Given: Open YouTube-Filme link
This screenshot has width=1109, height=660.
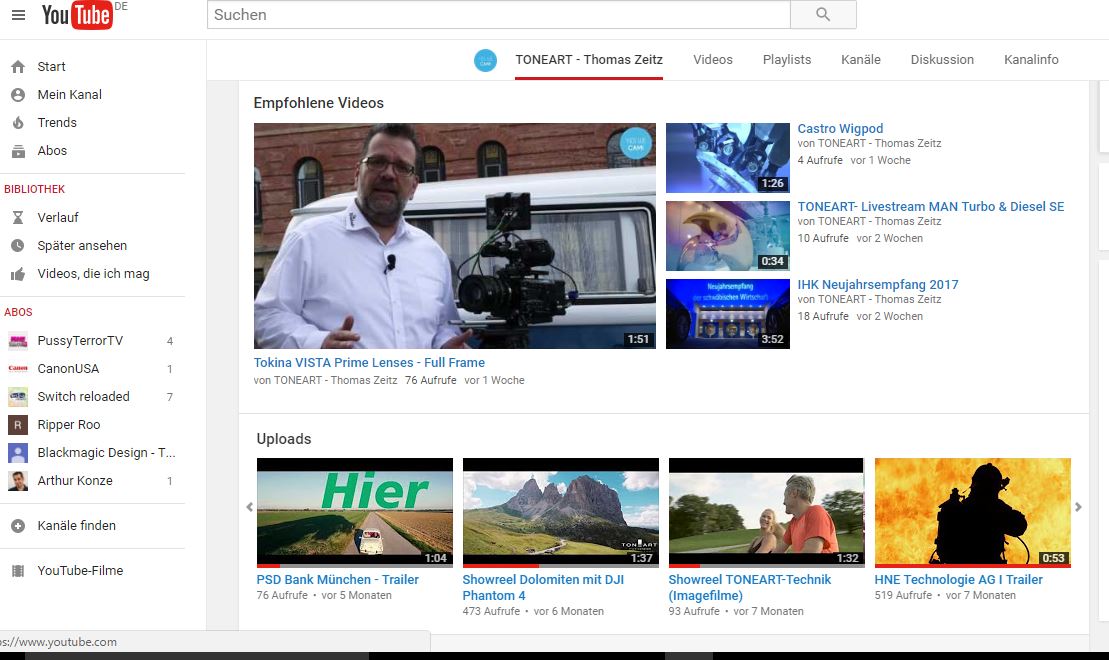Looking at the screenshot, I should click(80, 571).
